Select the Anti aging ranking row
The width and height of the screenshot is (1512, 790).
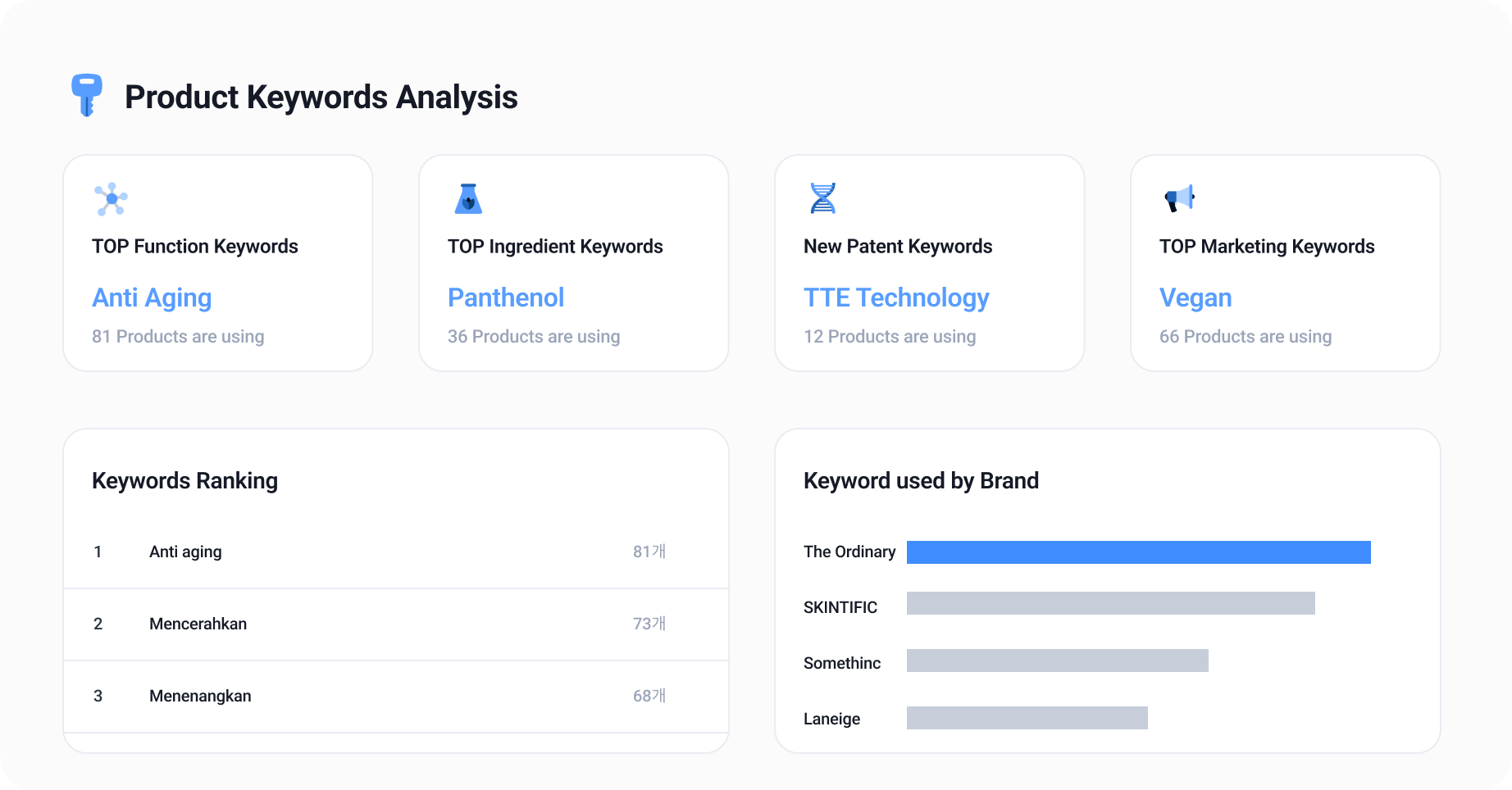coord(396,552)
